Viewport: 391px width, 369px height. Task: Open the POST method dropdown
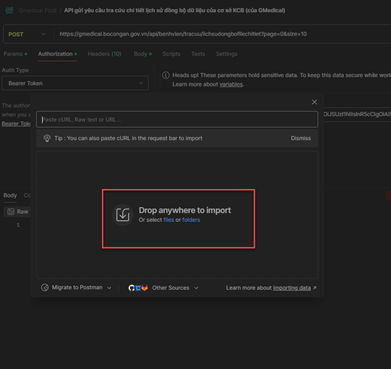coord(27,34)
